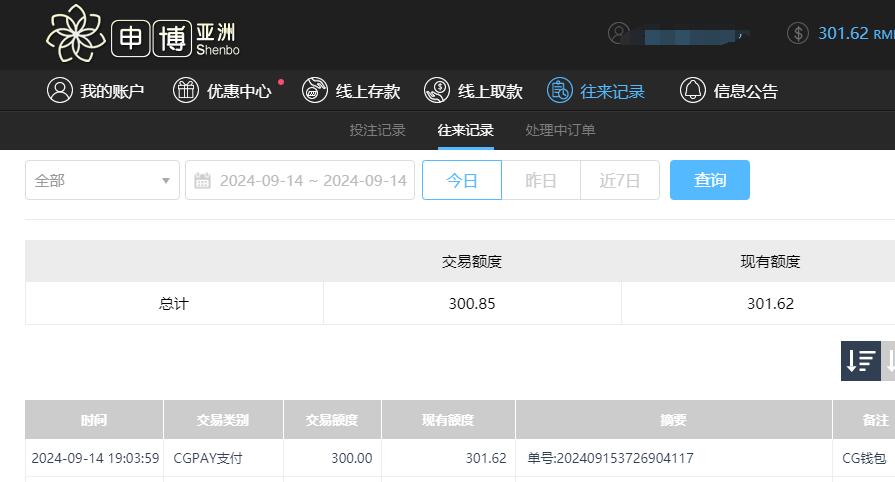
Task: Click the date range input field
Action: pyautogui.click(x=300, y=180)
